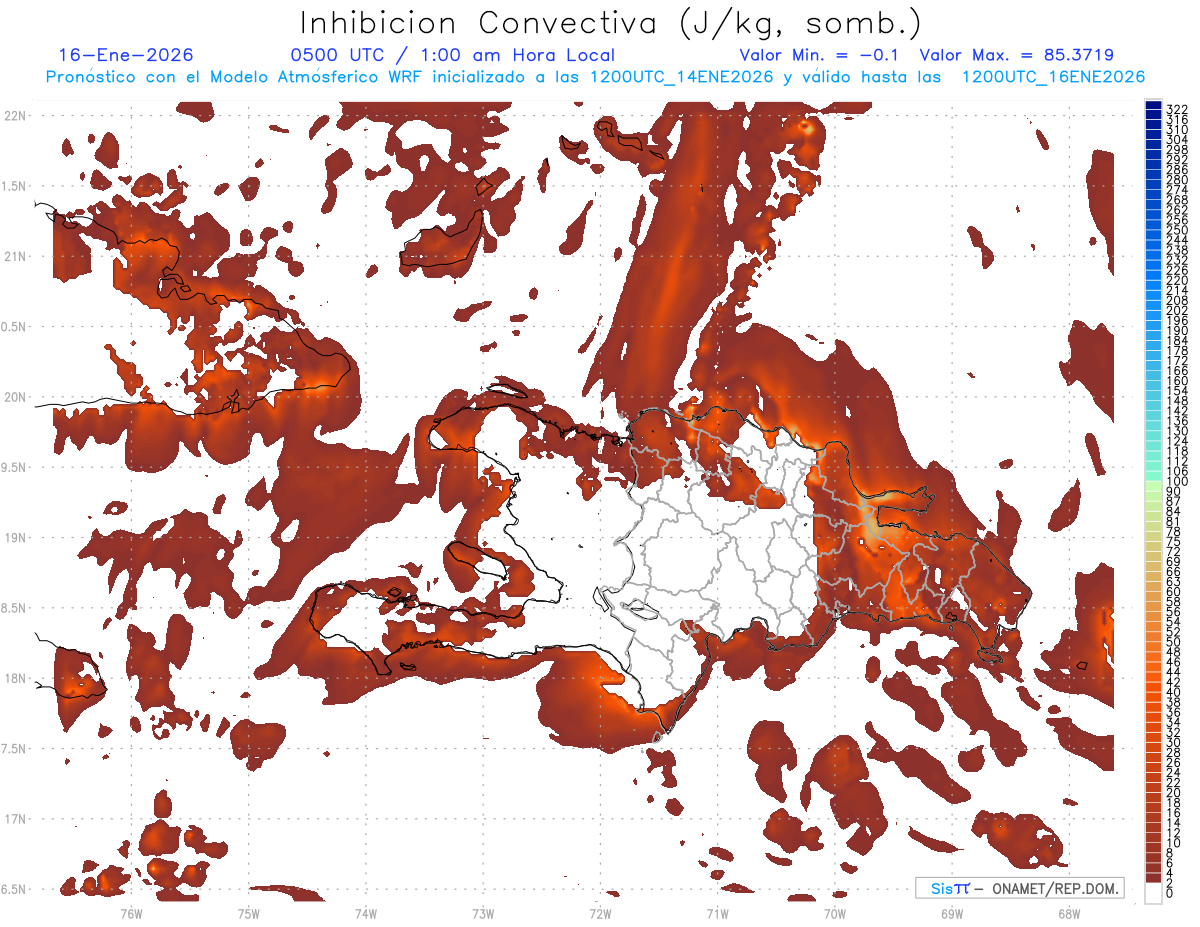The height and width of the screenshot is (927, 1200).
Task: Click the pale green swatch beside 100
Action: coord(1154,486)
